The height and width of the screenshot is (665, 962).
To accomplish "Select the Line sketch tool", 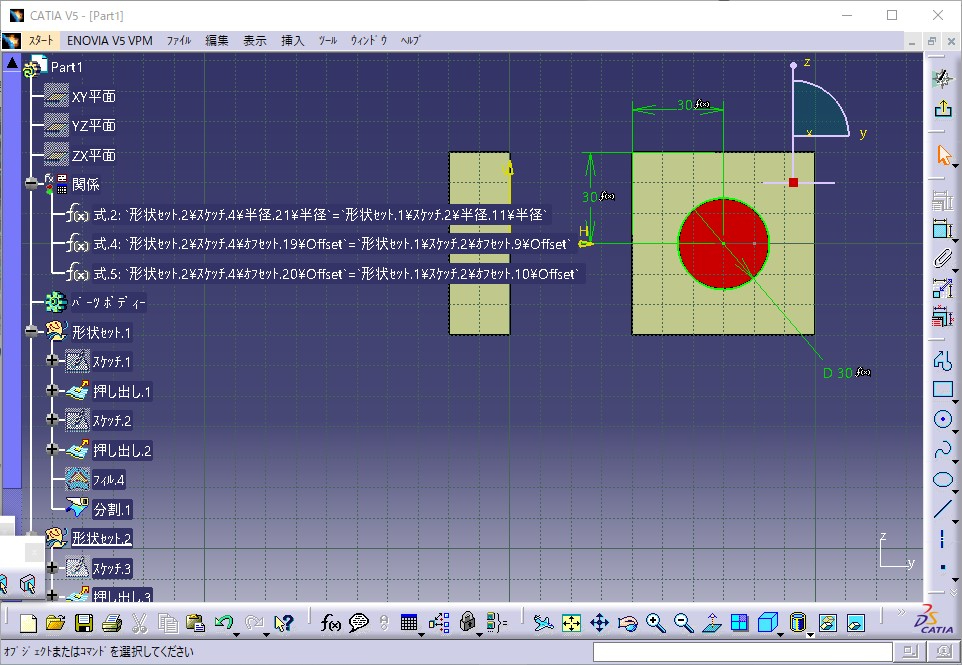I will pos(942,509).
